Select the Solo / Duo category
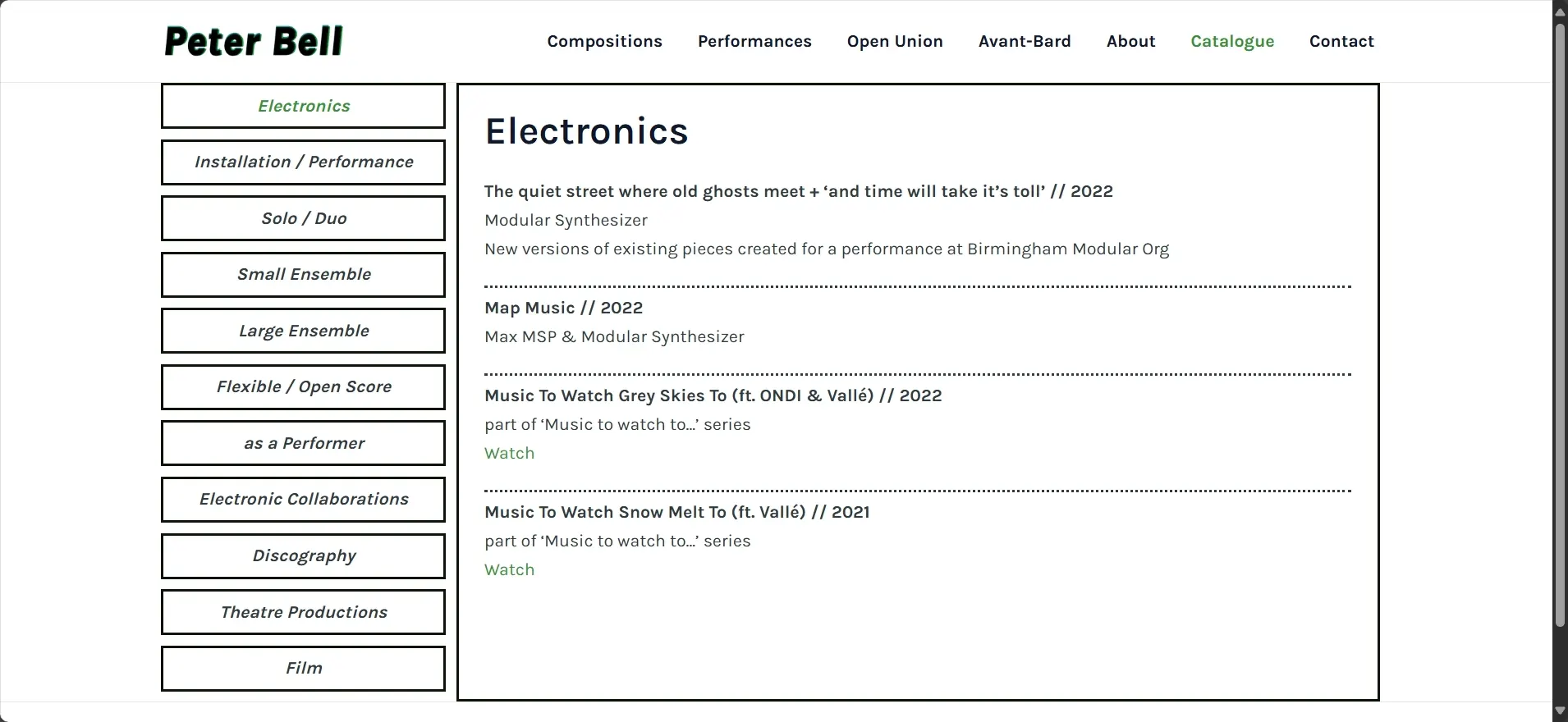The width and height of the screenshot is (1568, 722). [303, 217]
